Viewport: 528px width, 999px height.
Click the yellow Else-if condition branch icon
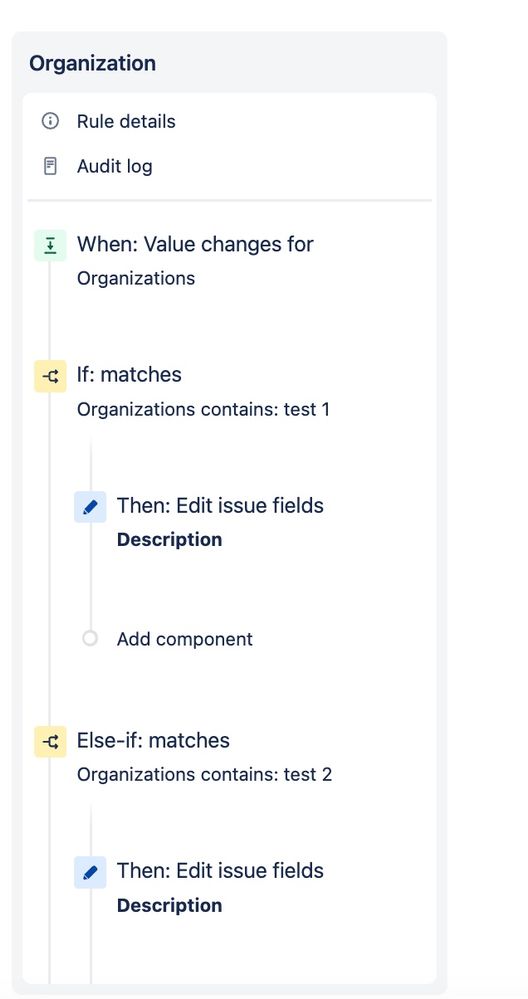[x=50, y=742]
